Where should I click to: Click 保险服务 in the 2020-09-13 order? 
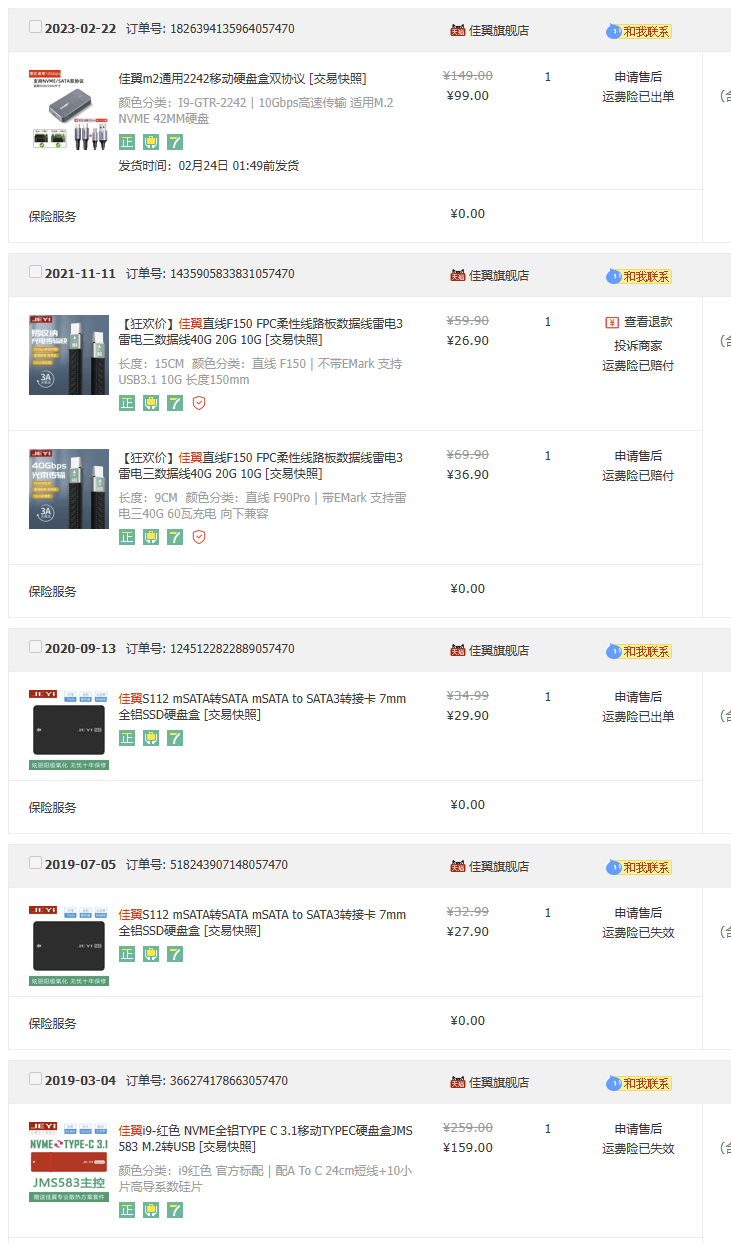tap(53, 807)
